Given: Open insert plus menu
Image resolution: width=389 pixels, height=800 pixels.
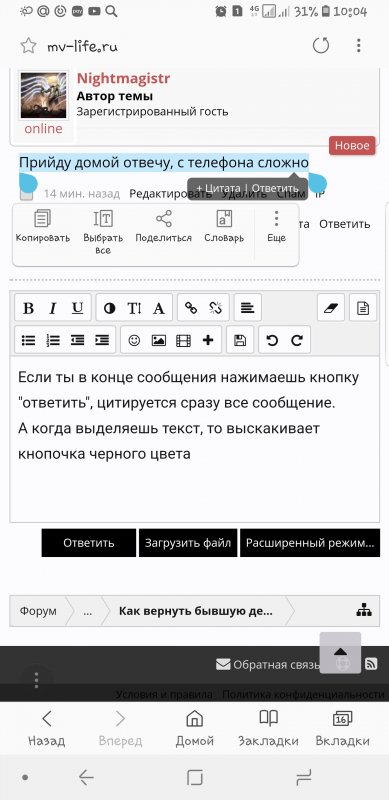Looking at the screenshot, I should (x=208, y=340).
